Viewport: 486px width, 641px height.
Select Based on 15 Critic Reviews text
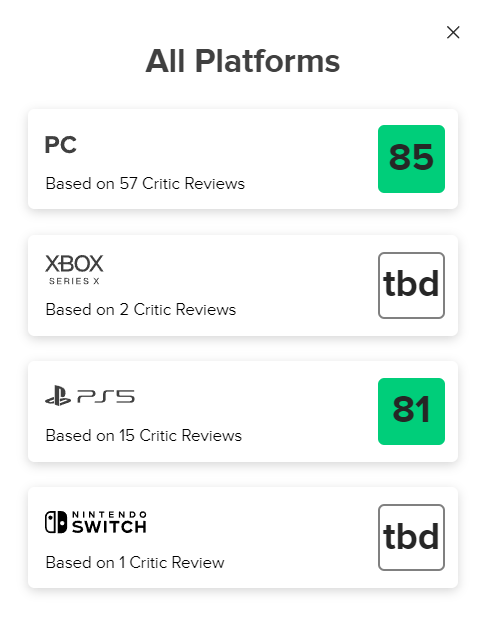[144, 435]
